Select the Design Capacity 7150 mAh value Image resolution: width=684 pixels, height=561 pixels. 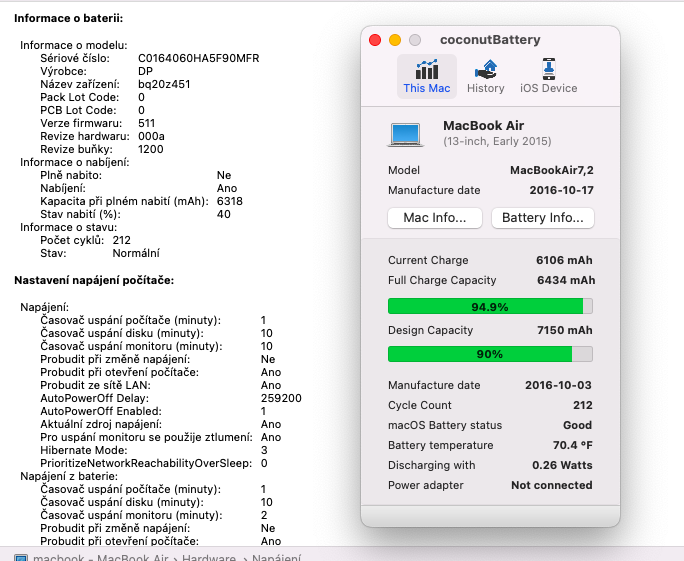pos(564,330)
